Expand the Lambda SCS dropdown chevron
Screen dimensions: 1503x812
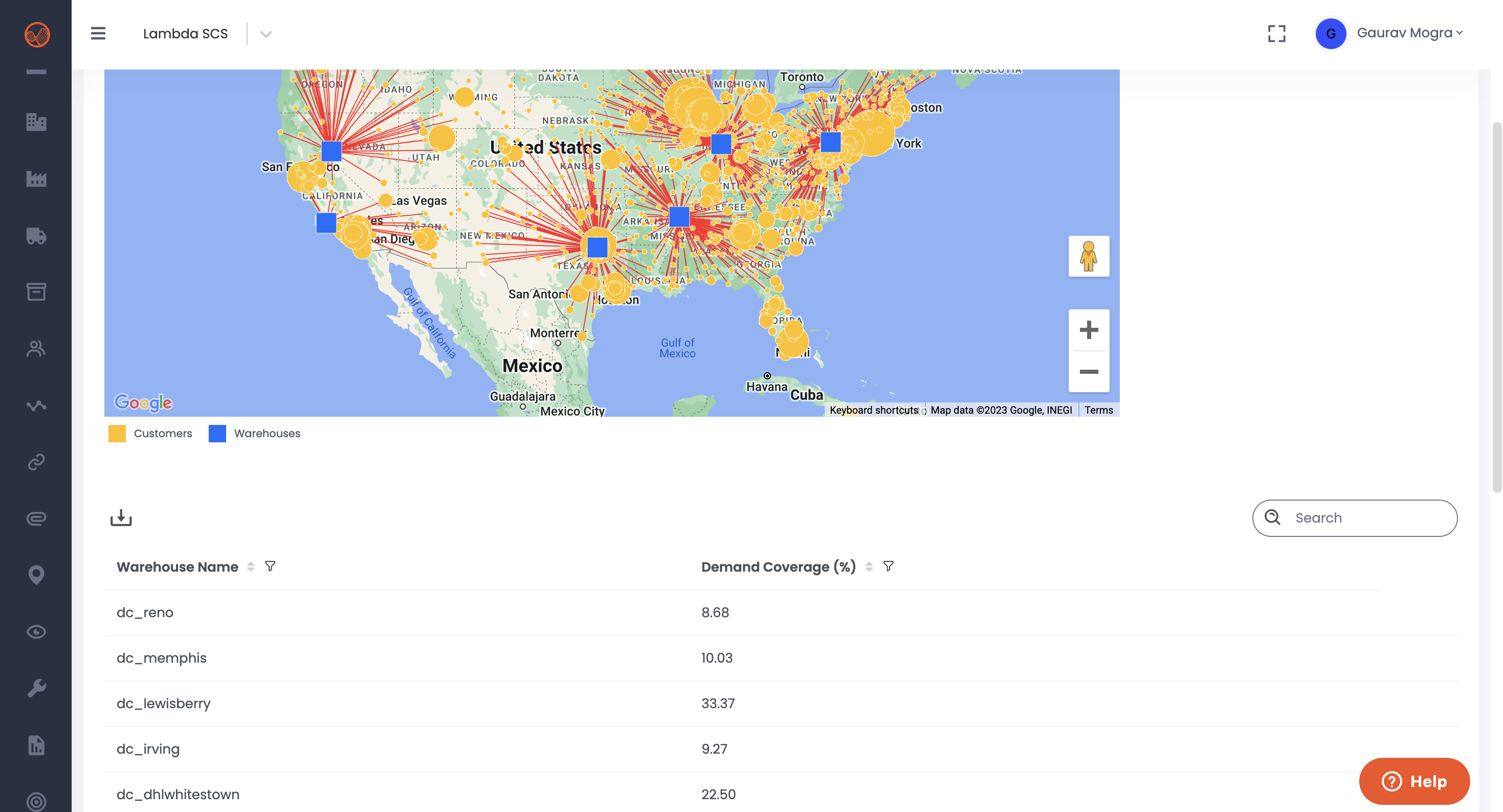tap(266, 34)
